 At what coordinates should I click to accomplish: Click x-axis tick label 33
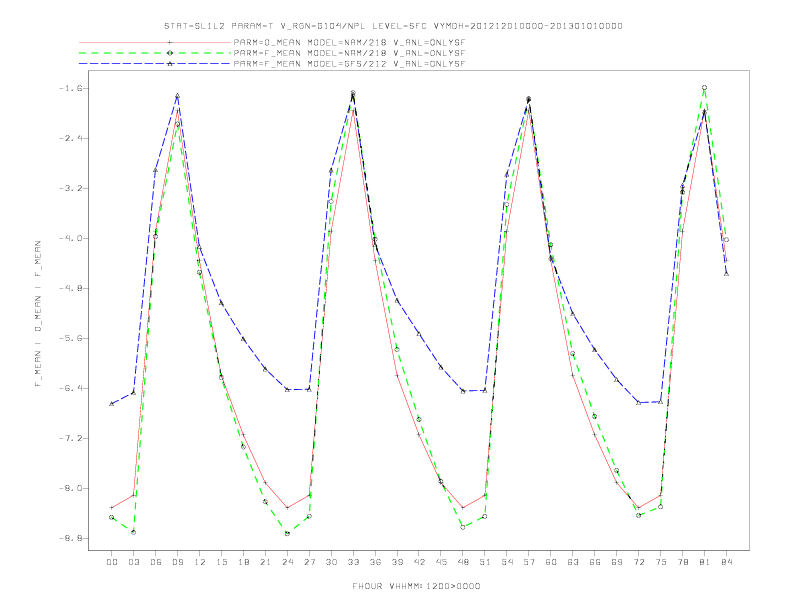[353, 562]
